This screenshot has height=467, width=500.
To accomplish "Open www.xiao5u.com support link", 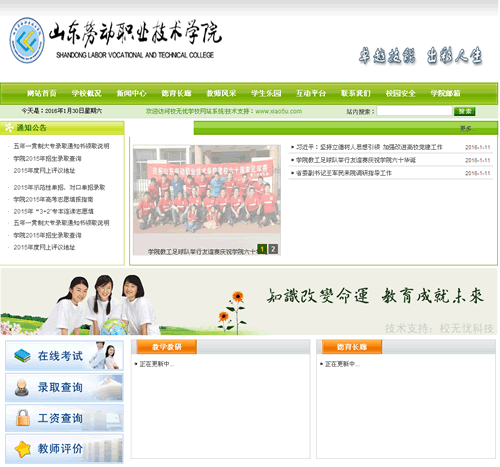I will (x=278, y=111).
